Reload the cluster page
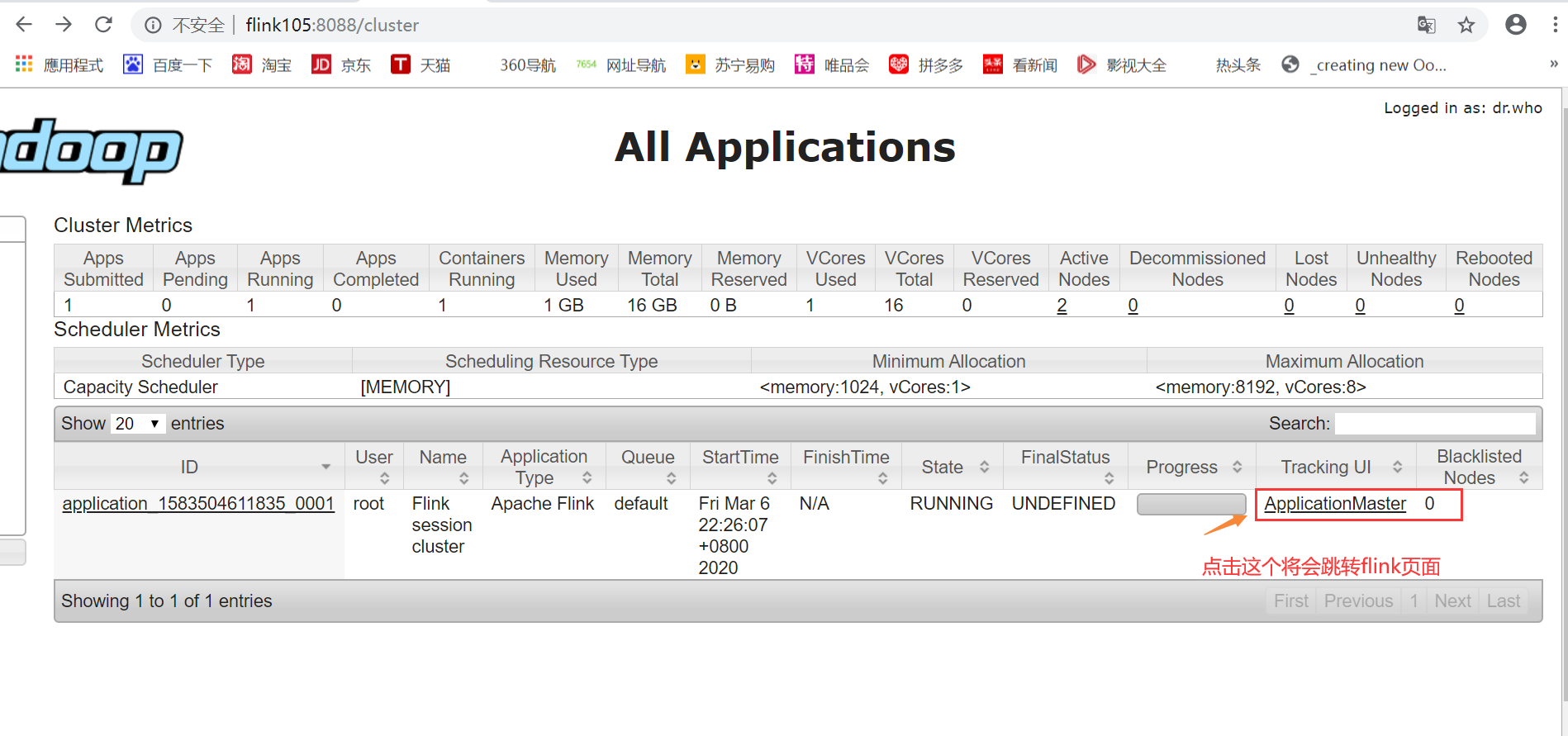 [103, 25]
